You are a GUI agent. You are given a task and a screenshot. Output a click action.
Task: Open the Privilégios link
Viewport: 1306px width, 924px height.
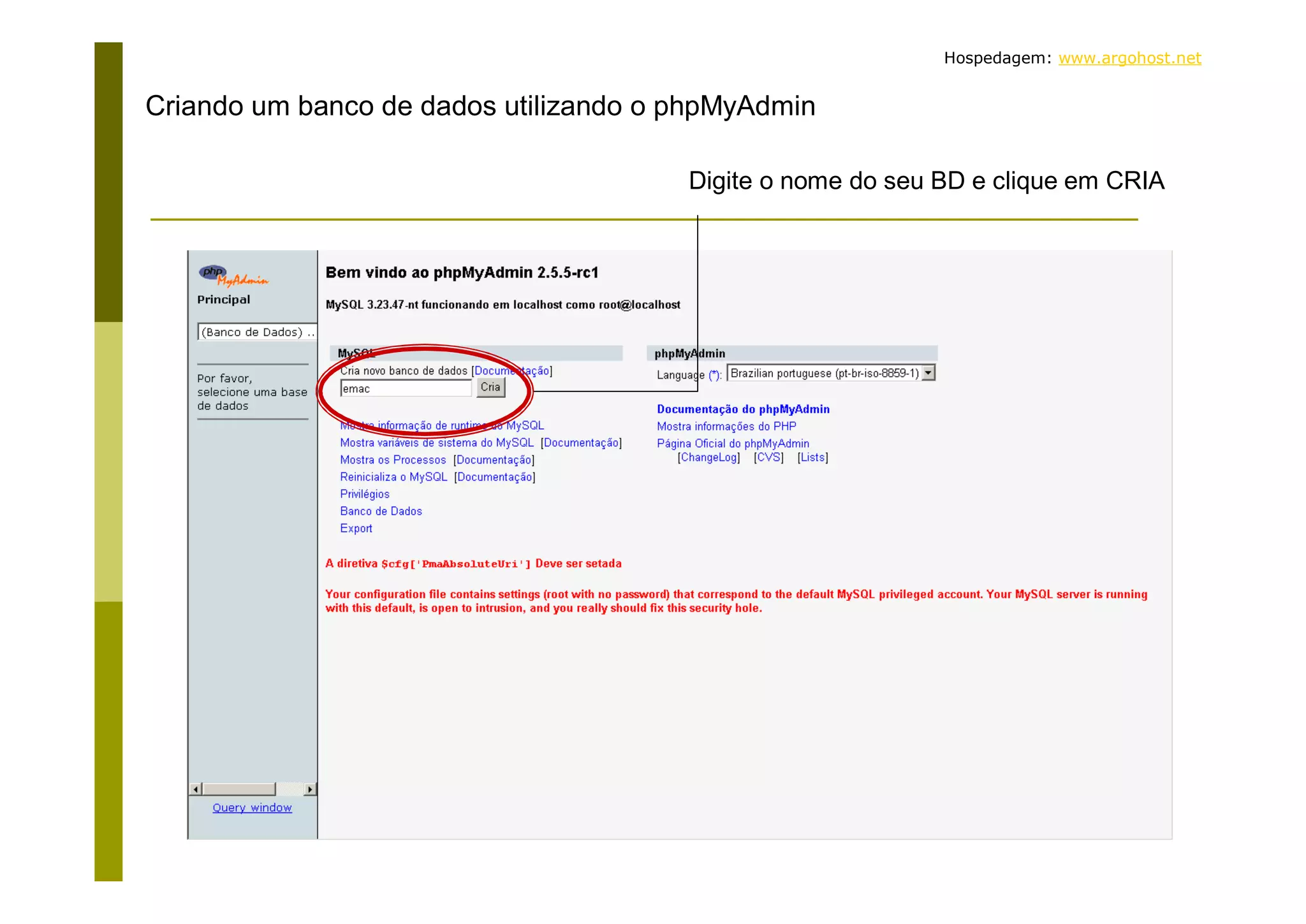(x=365, y=494)
